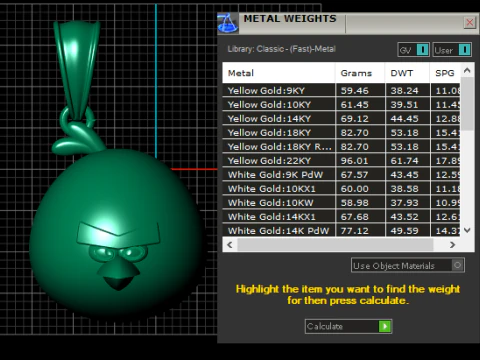Viewport: 480px width, 360px height.
Task: Click the table scroll up arrow
Action: point(467,70)
